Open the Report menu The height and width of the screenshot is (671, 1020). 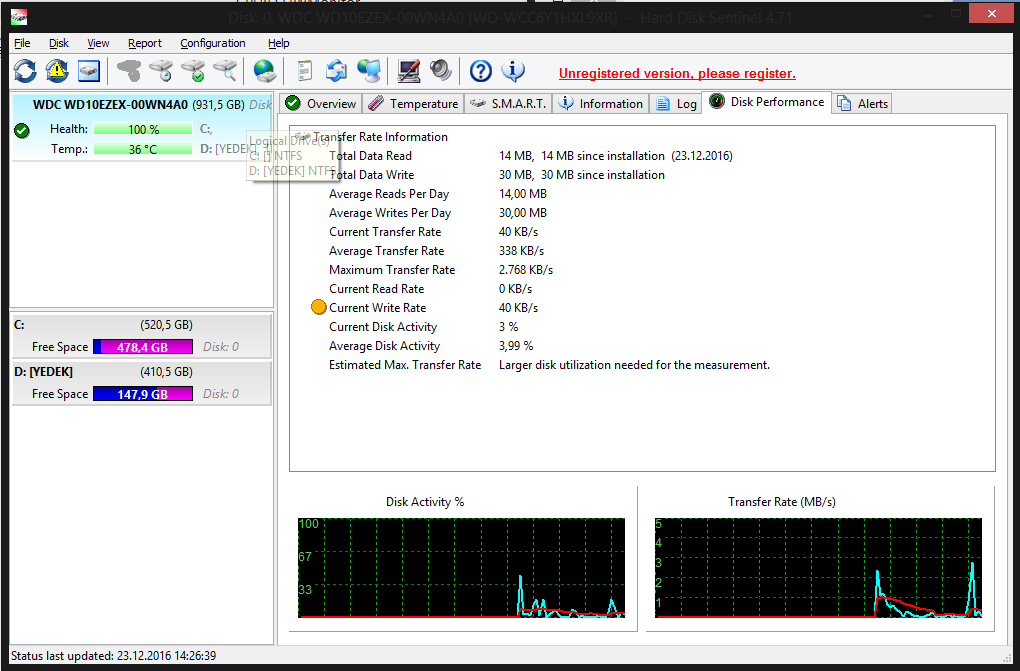(x=144, y=43)
